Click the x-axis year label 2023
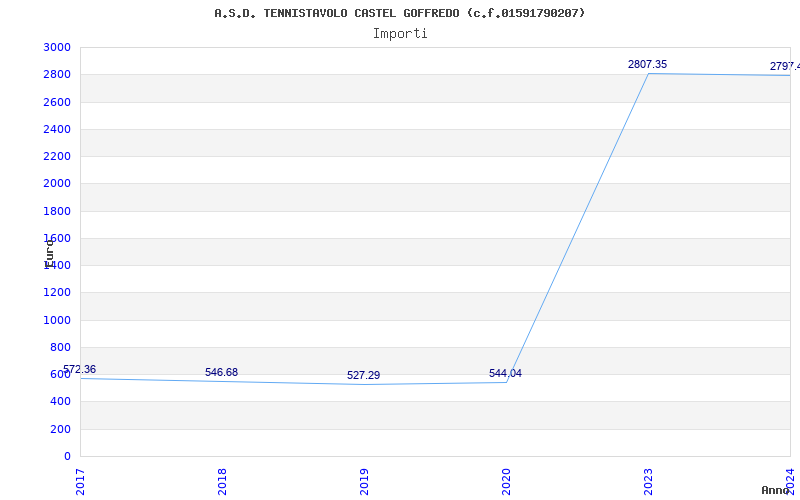 point(648,482)
